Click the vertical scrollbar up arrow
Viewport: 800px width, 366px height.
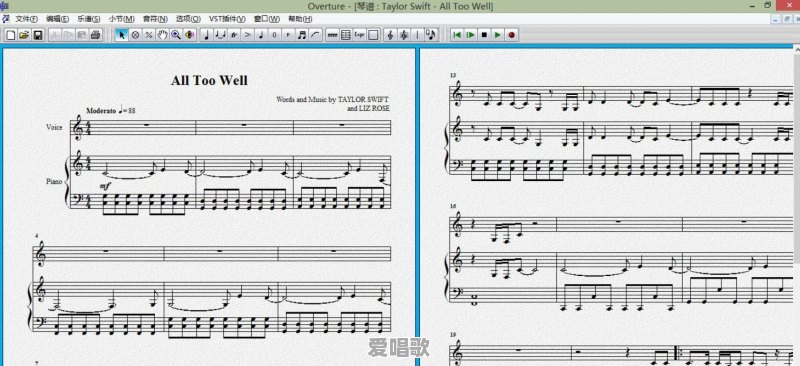796,49
